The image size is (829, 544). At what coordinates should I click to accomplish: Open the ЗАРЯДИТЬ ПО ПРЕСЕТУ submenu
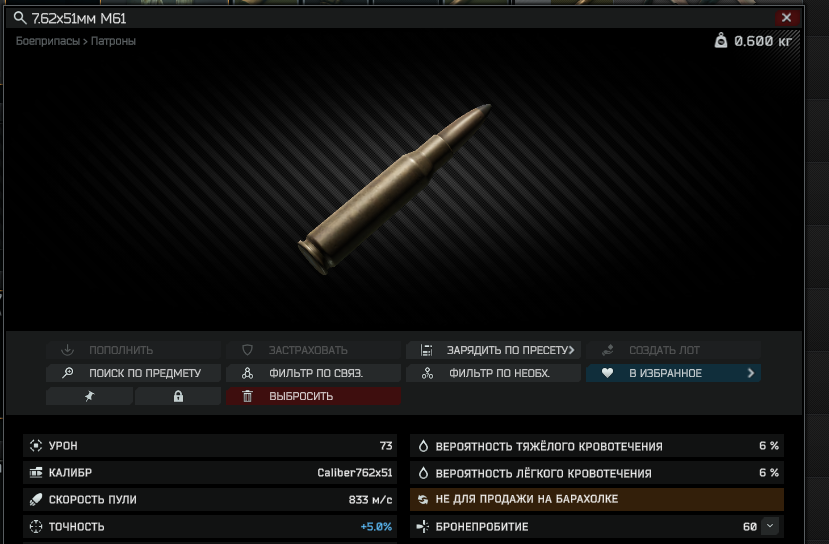click(x=493, y=350)
